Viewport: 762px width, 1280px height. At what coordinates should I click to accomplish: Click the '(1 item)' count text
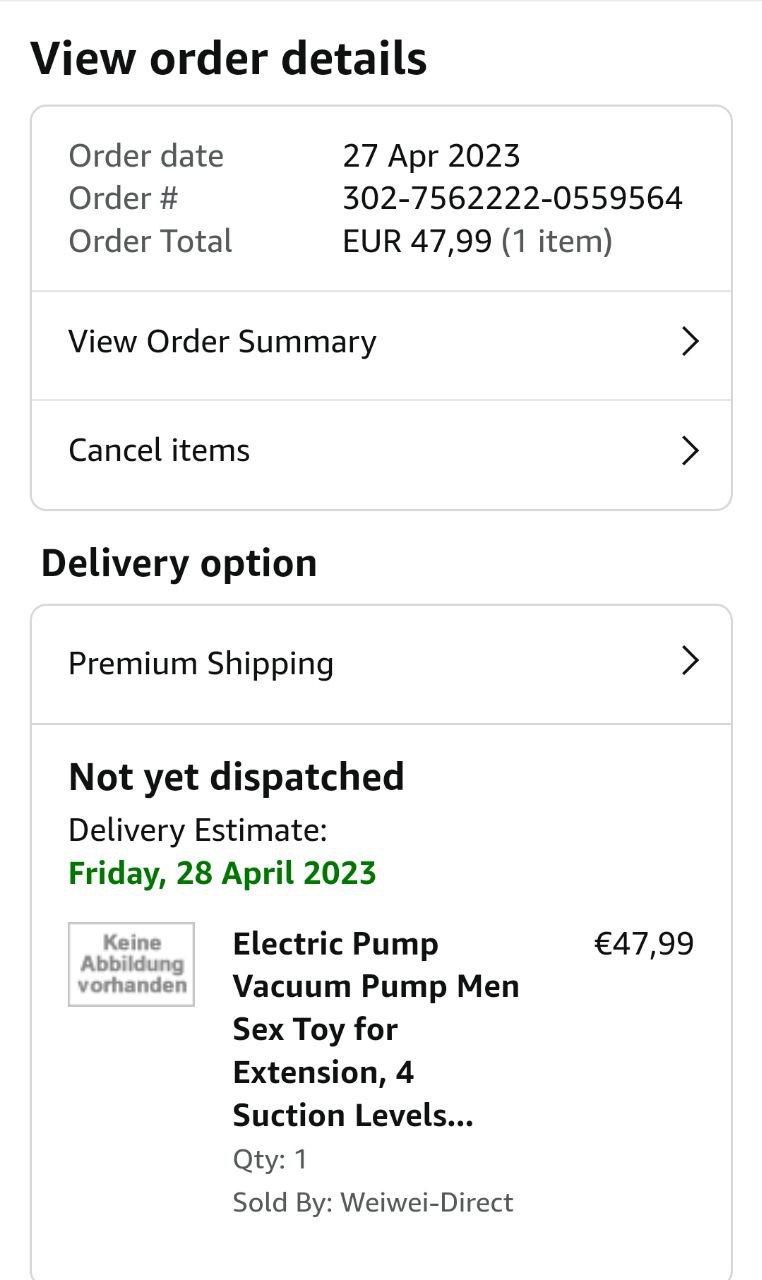pyautogui.click(x=556, y=241)
